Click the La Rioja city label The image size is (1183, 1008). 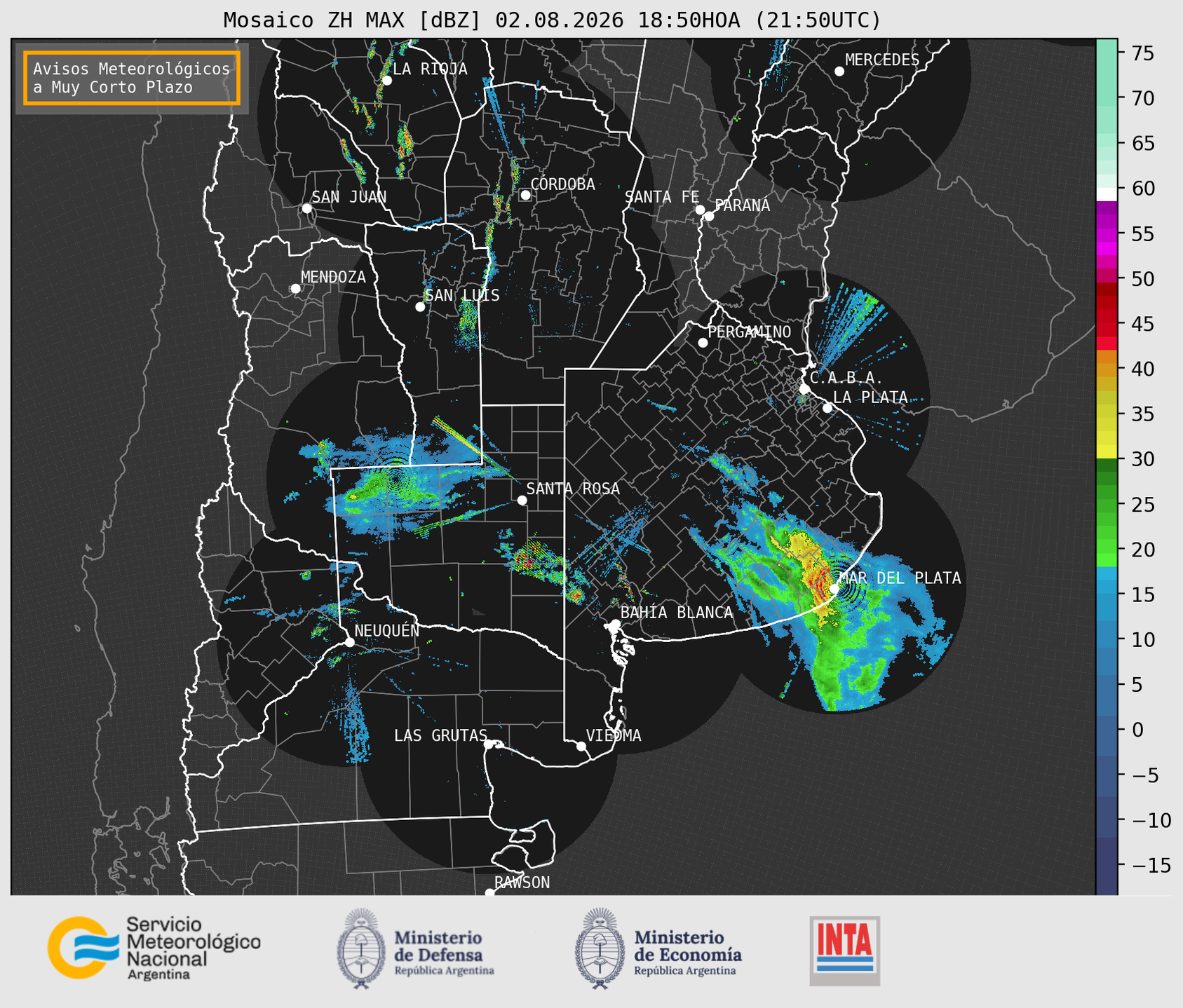click(430, 69)
